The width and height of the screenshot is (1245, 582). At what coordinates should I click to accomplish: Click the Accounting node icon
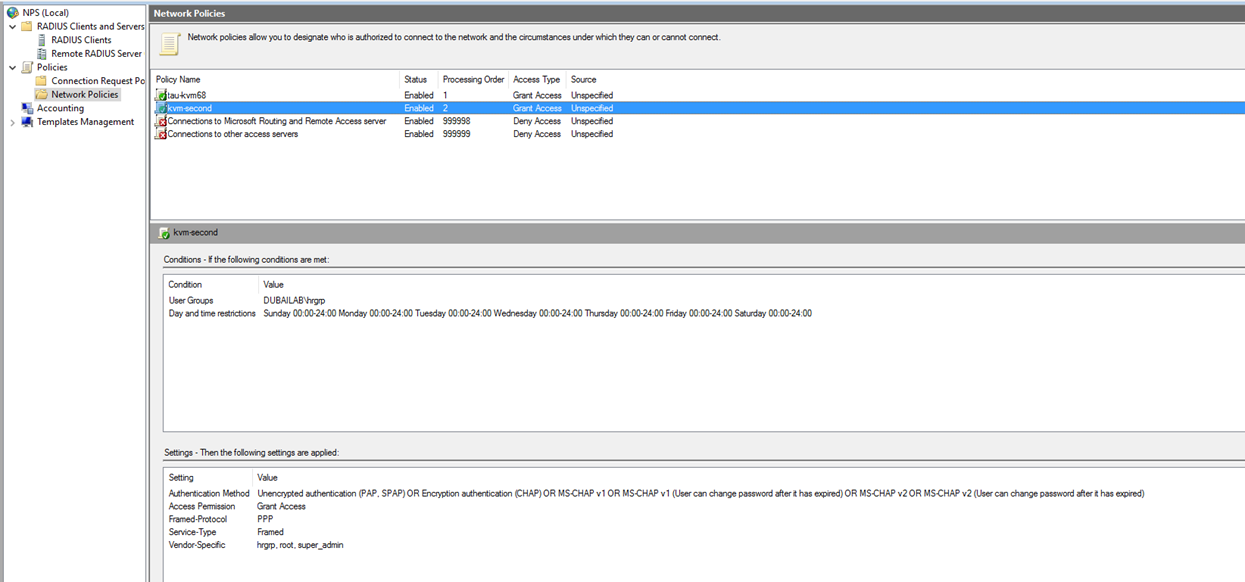click(x=27, y=108)
